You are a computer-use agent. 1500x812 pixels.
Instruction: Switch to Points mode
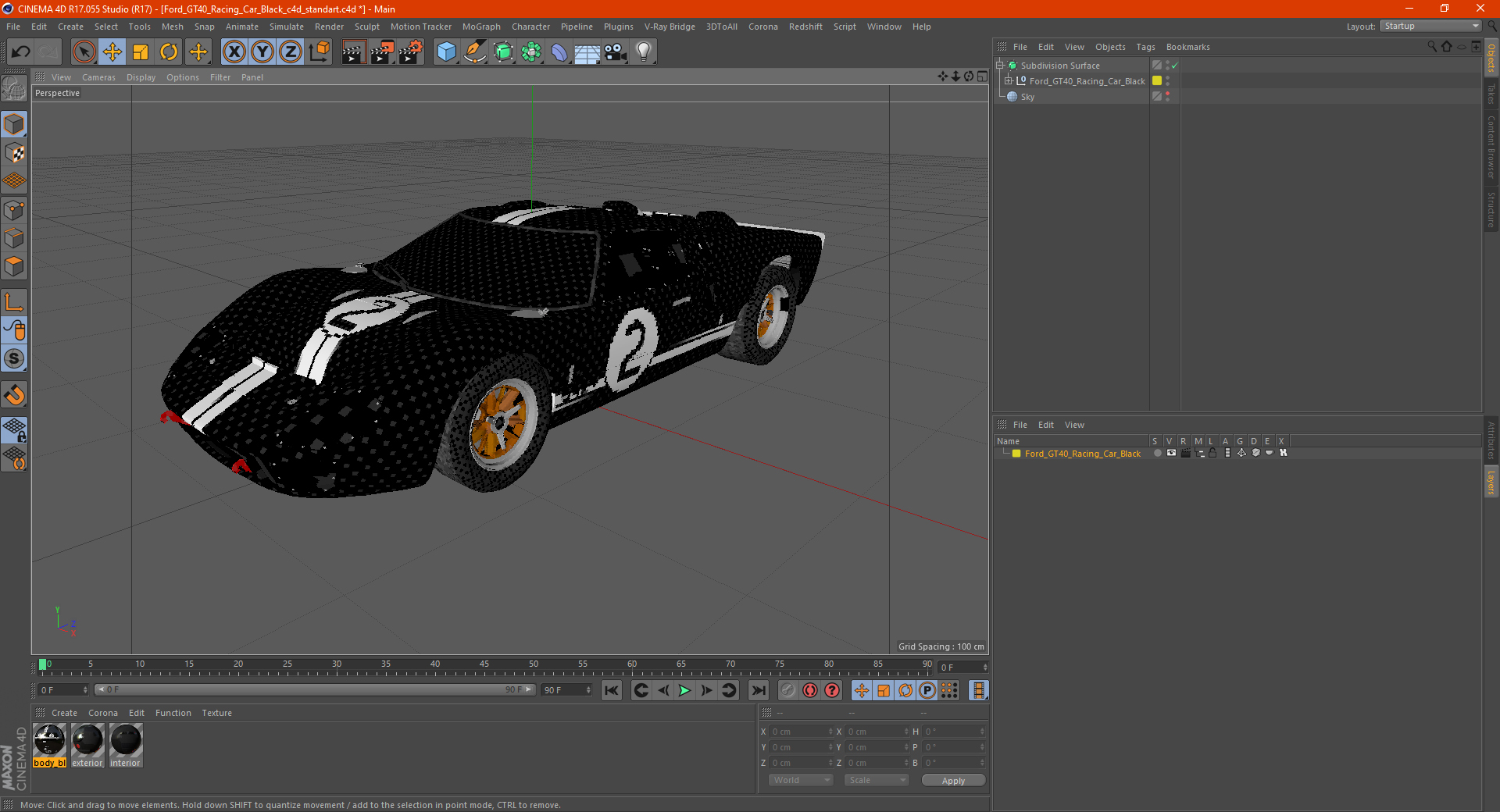(14, 210)
